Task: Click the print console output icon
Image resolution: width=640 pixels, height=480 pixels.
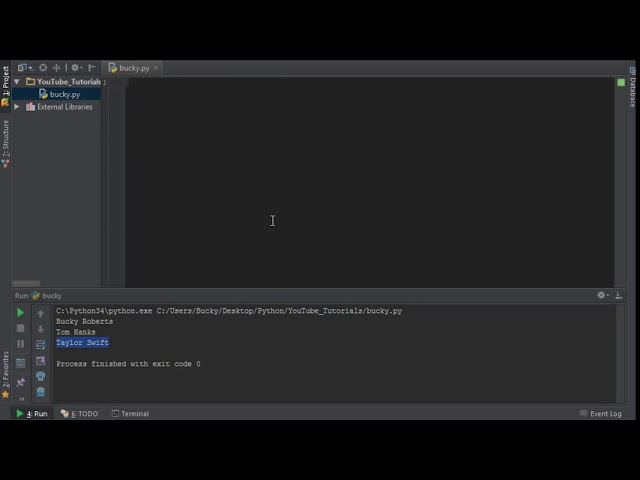Action: tap(40, 376)
